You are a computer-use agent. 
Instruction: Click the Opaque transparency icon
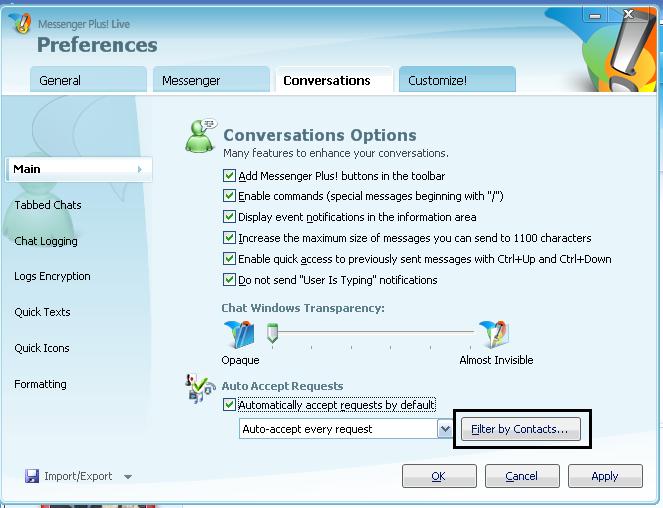click(x=238, y=335)
